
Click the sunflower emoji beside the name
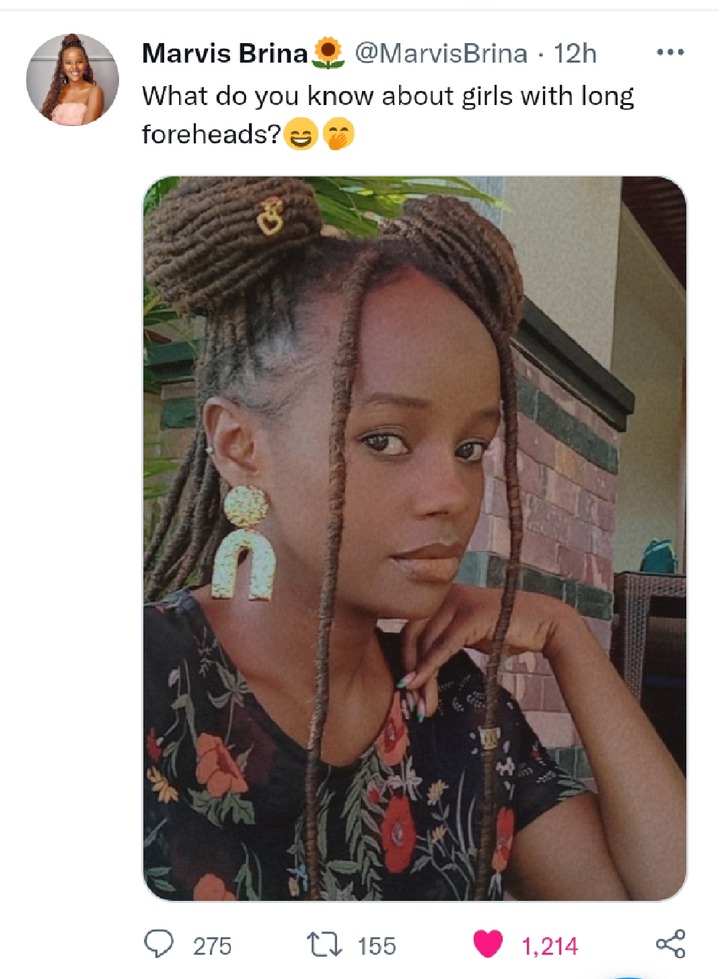click(328, 53)
